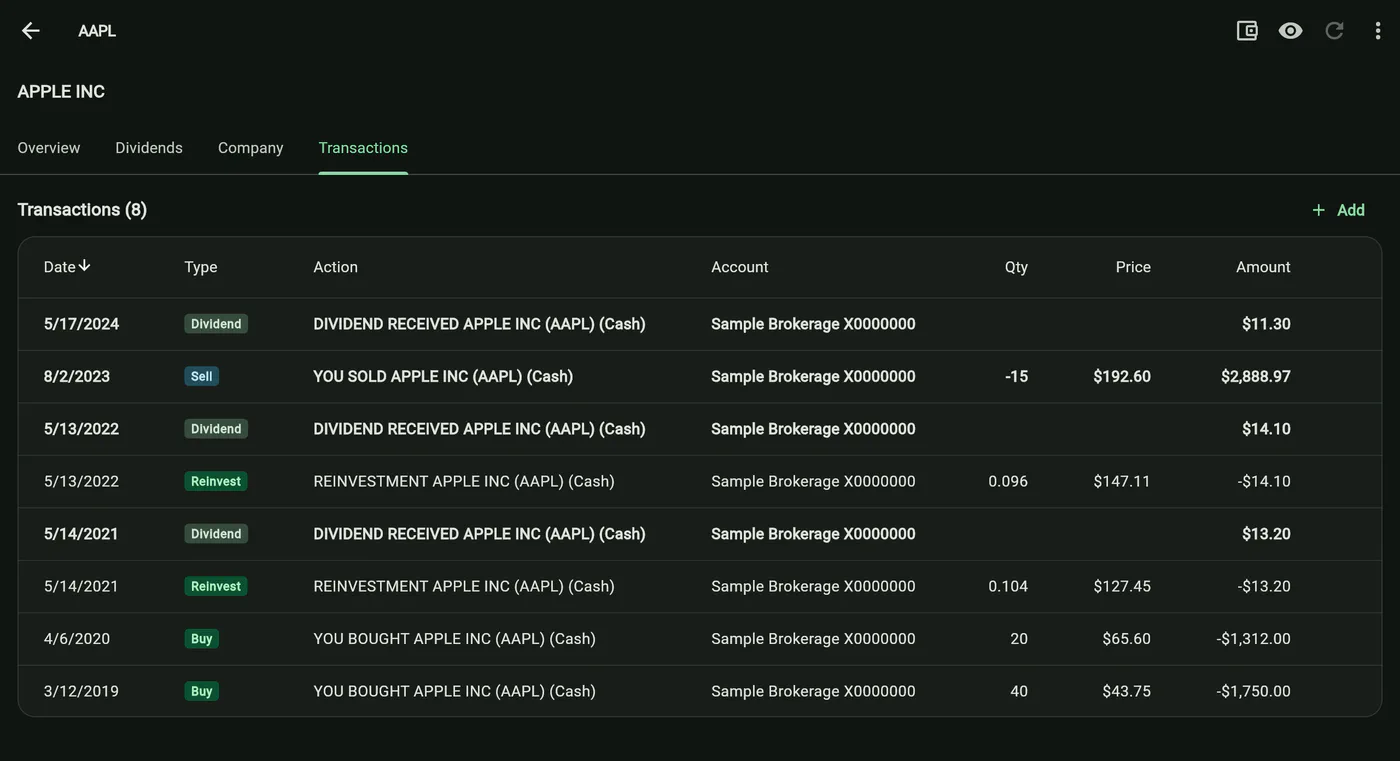
Task: Click the Reinvest tag dated 5/14/2021
Action: [x=216, y=586]
